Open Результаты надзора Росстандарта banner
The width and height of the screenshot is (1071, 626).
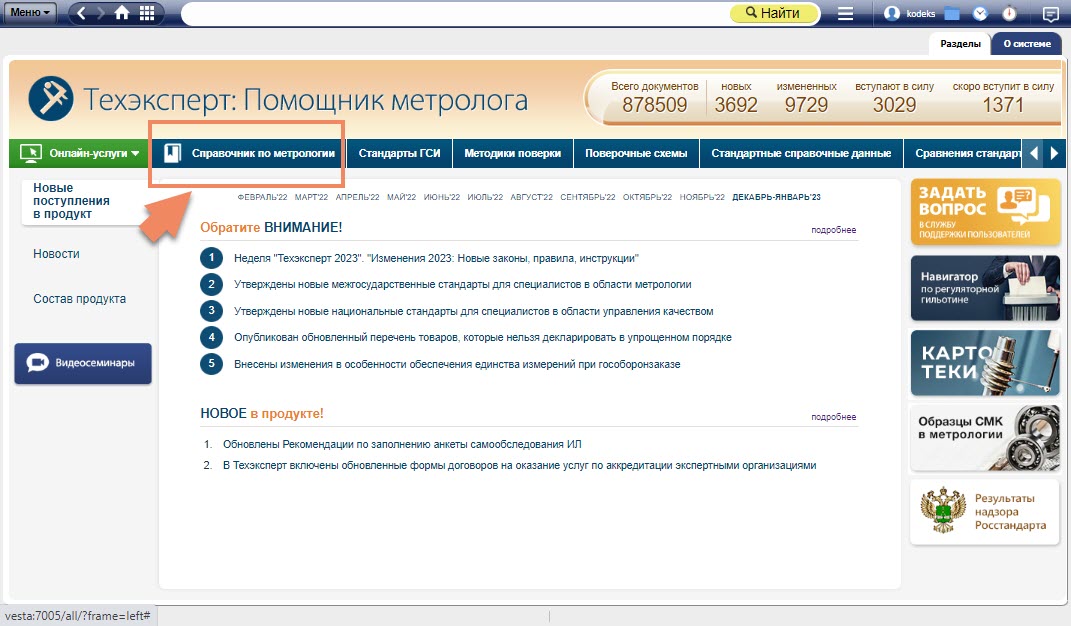tap(985, 512)
